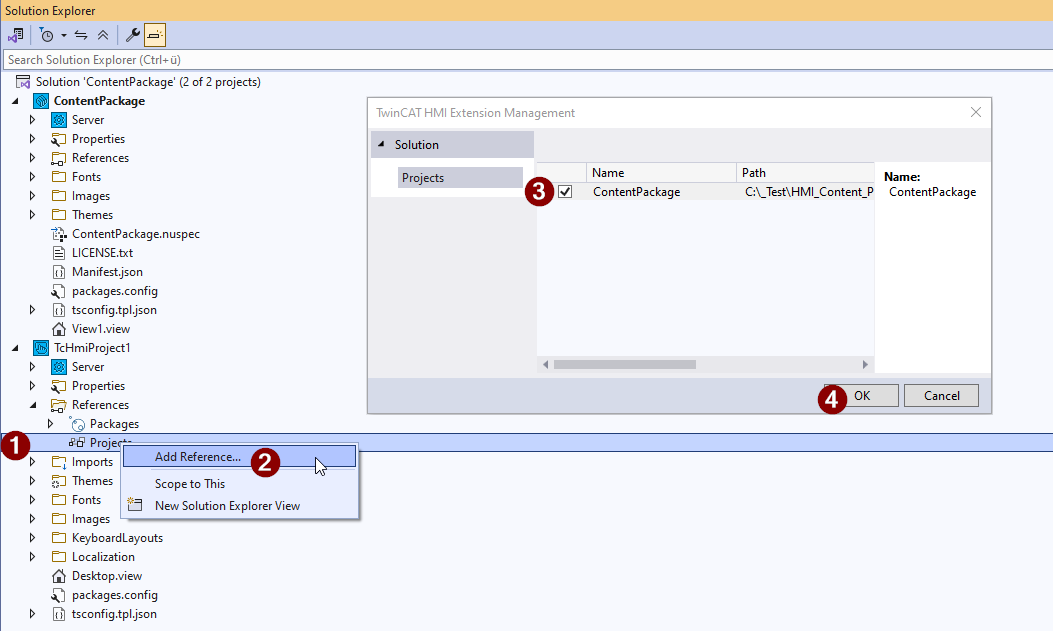Screen dimensions: 1053x631
Task: Click the Collapse All double-chevron icon
Action: click(x=103, y=35)
